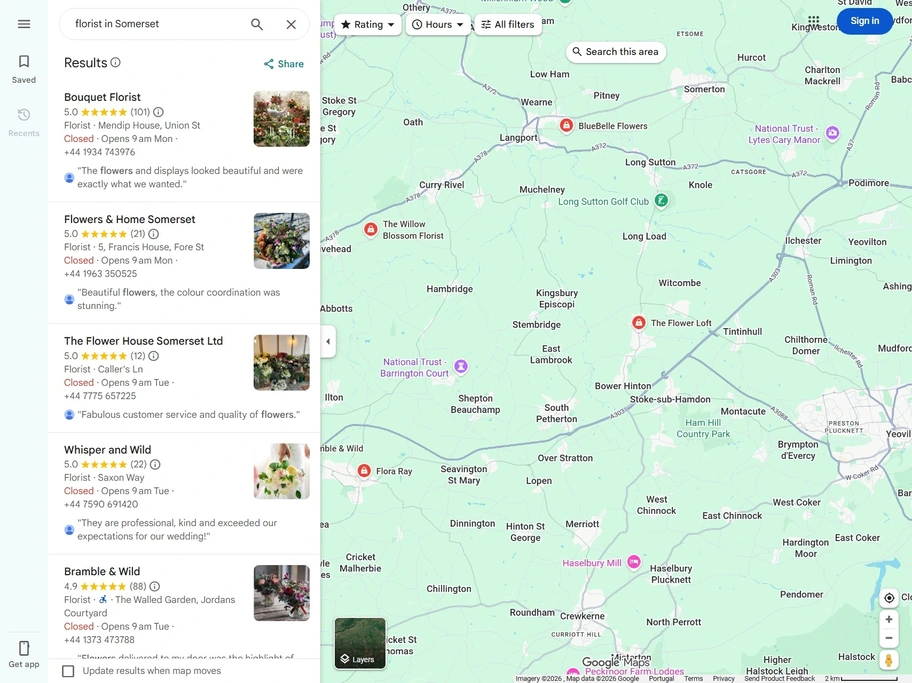Zoom in on the map

(x=889, y=620)
